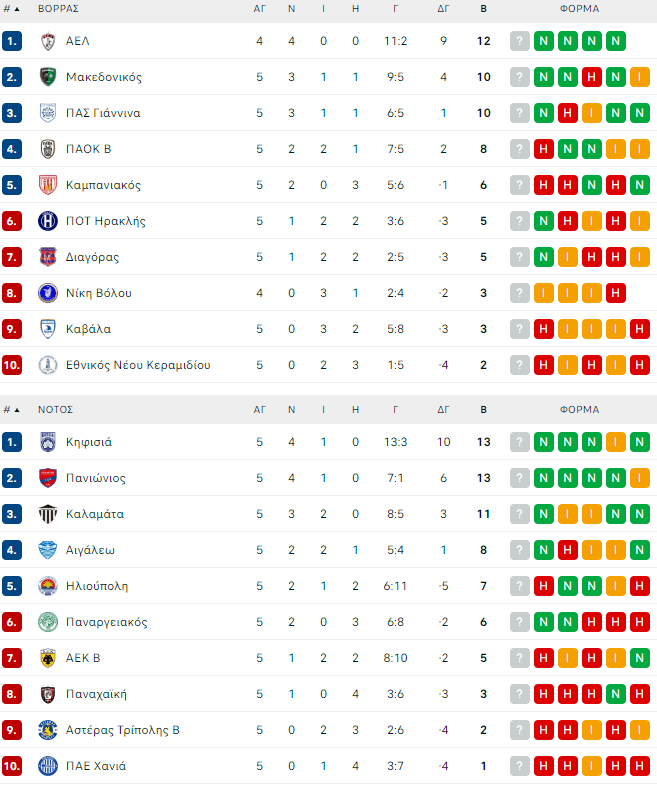Click the gray ? form badge for Καβάλα
The height and width of the screenshot is (785, 657).
520,329
